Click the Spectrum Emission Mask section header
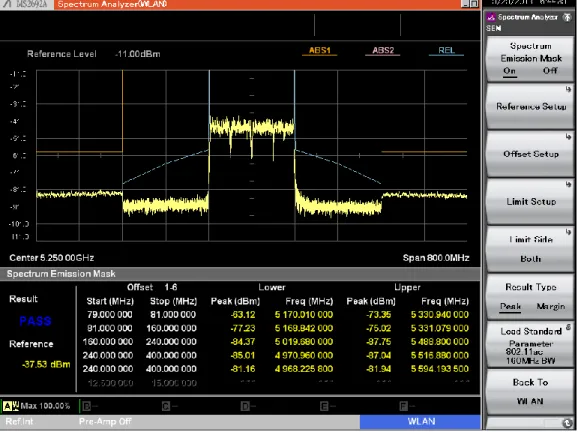578x432 pixels. (240, 274)
